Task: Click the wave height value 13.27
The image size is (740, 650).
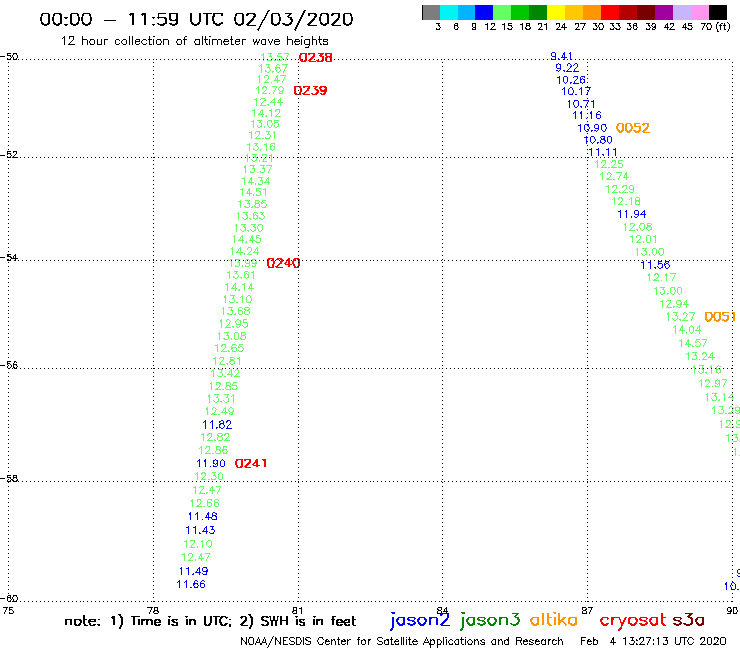Action: [x=681, y=317]
